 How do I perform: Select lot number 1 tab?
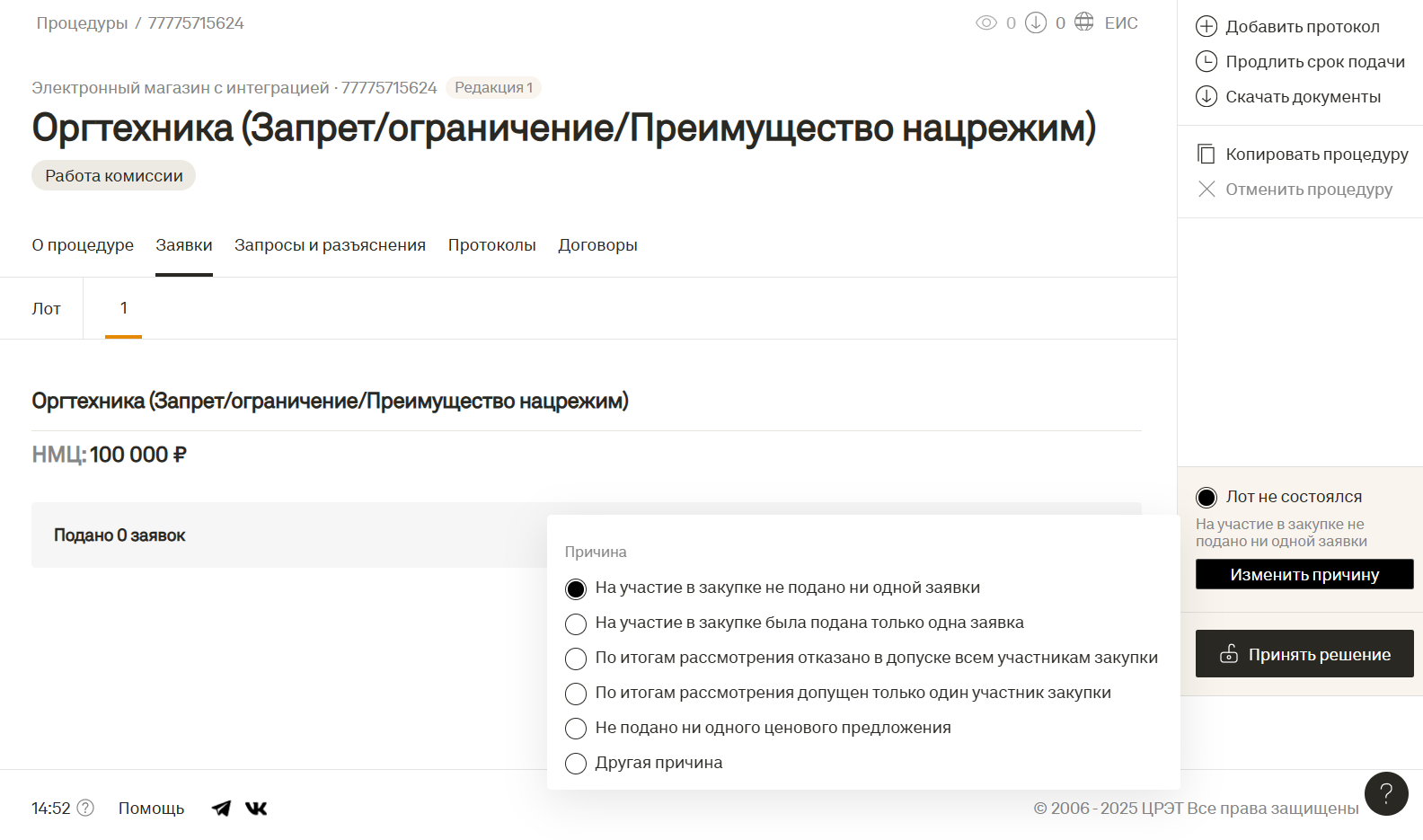click(123, 308)
